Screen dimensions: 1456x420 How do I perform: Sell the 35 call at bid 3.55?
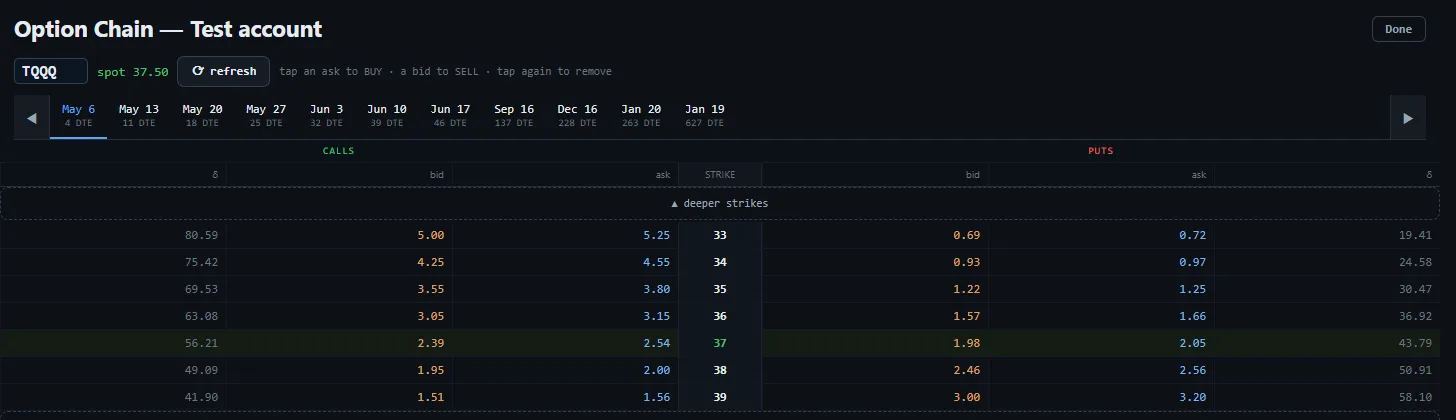click(x=339, y=289)
